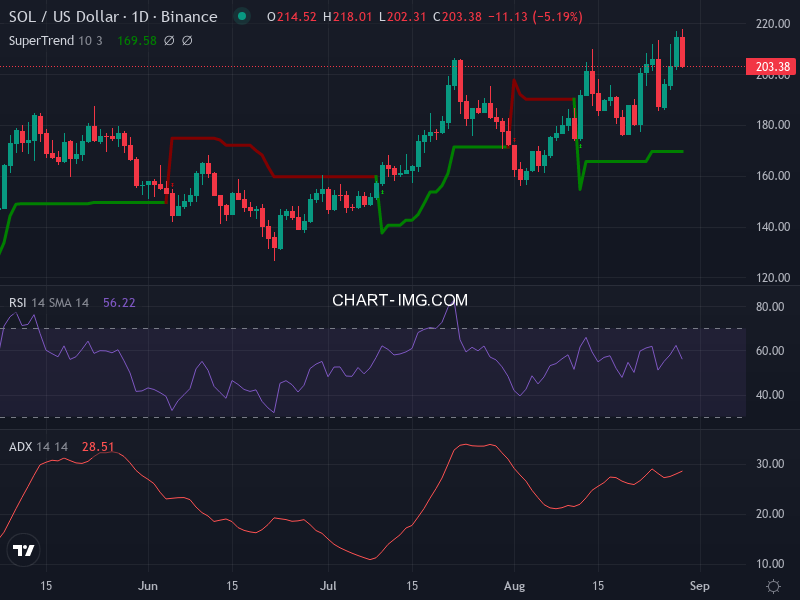Click the SOL / US Dollar symbol title
This screenshot has height=600, width=800.
coord(68,17)
